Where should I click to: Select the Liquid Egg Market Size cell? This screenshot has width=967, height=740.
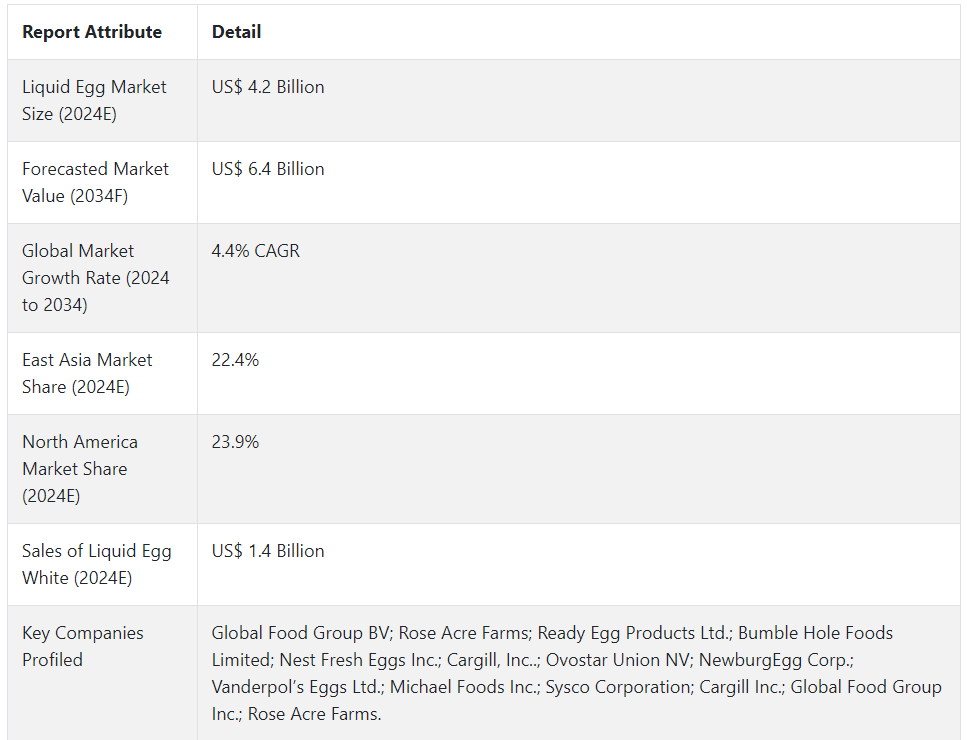coord(102,101)
